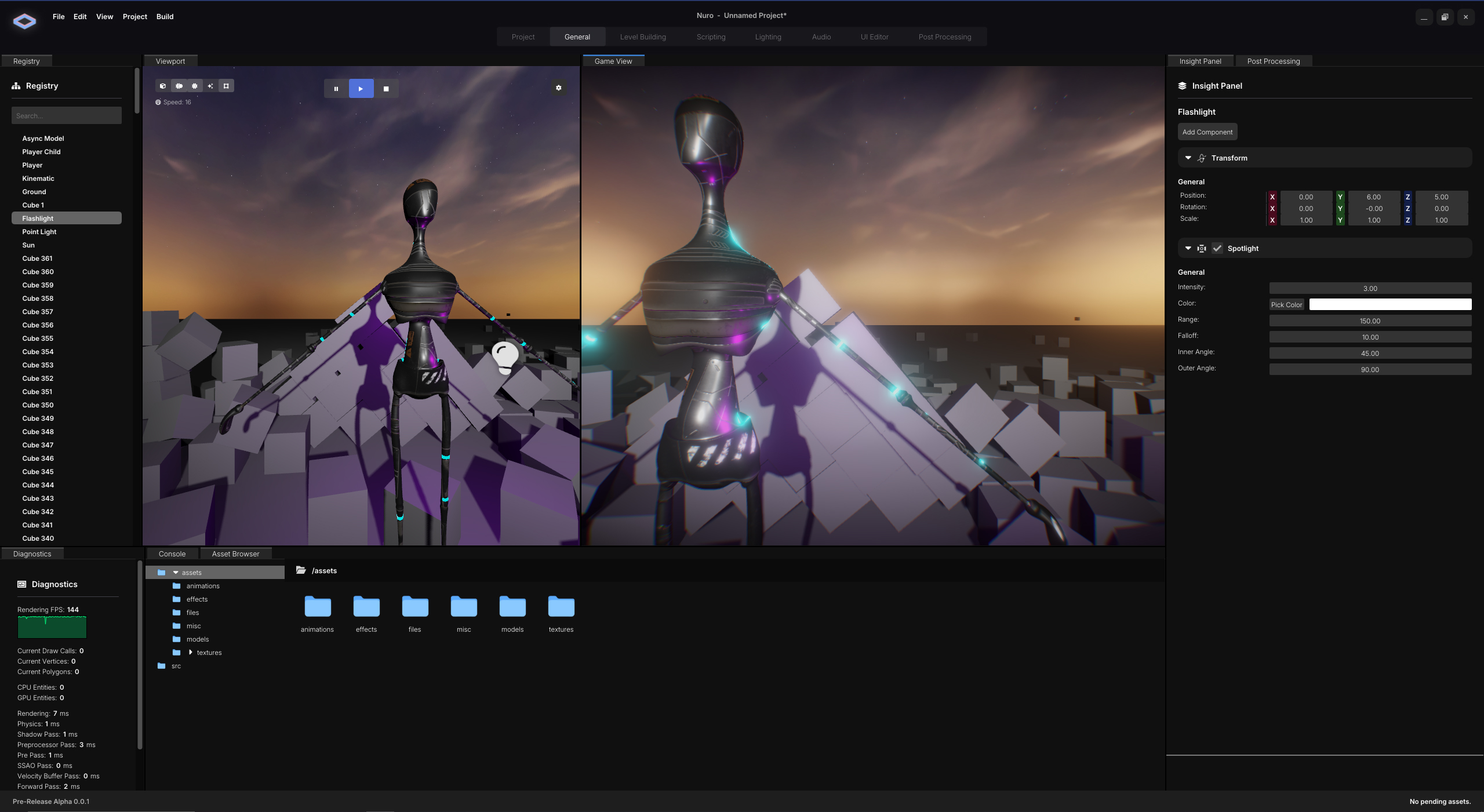Click the cube icon in viewport toolbar

tap(163, 86)
